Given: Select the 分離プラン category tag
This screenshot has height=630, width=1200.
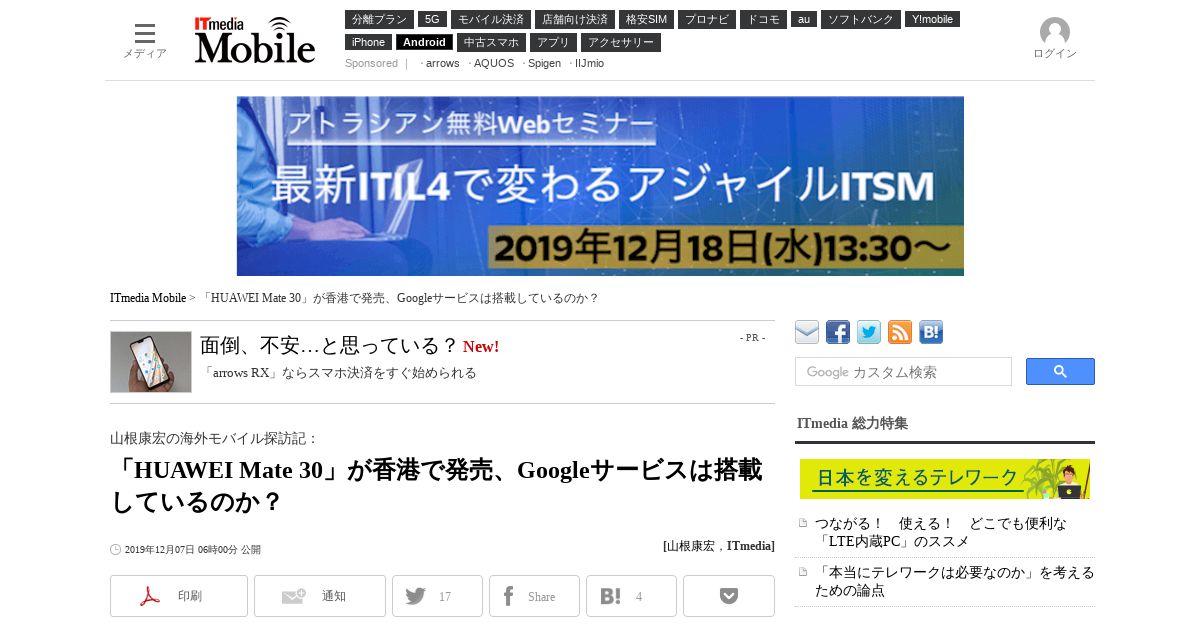Looking at the screenshot, I should click(x=379, y=19).
